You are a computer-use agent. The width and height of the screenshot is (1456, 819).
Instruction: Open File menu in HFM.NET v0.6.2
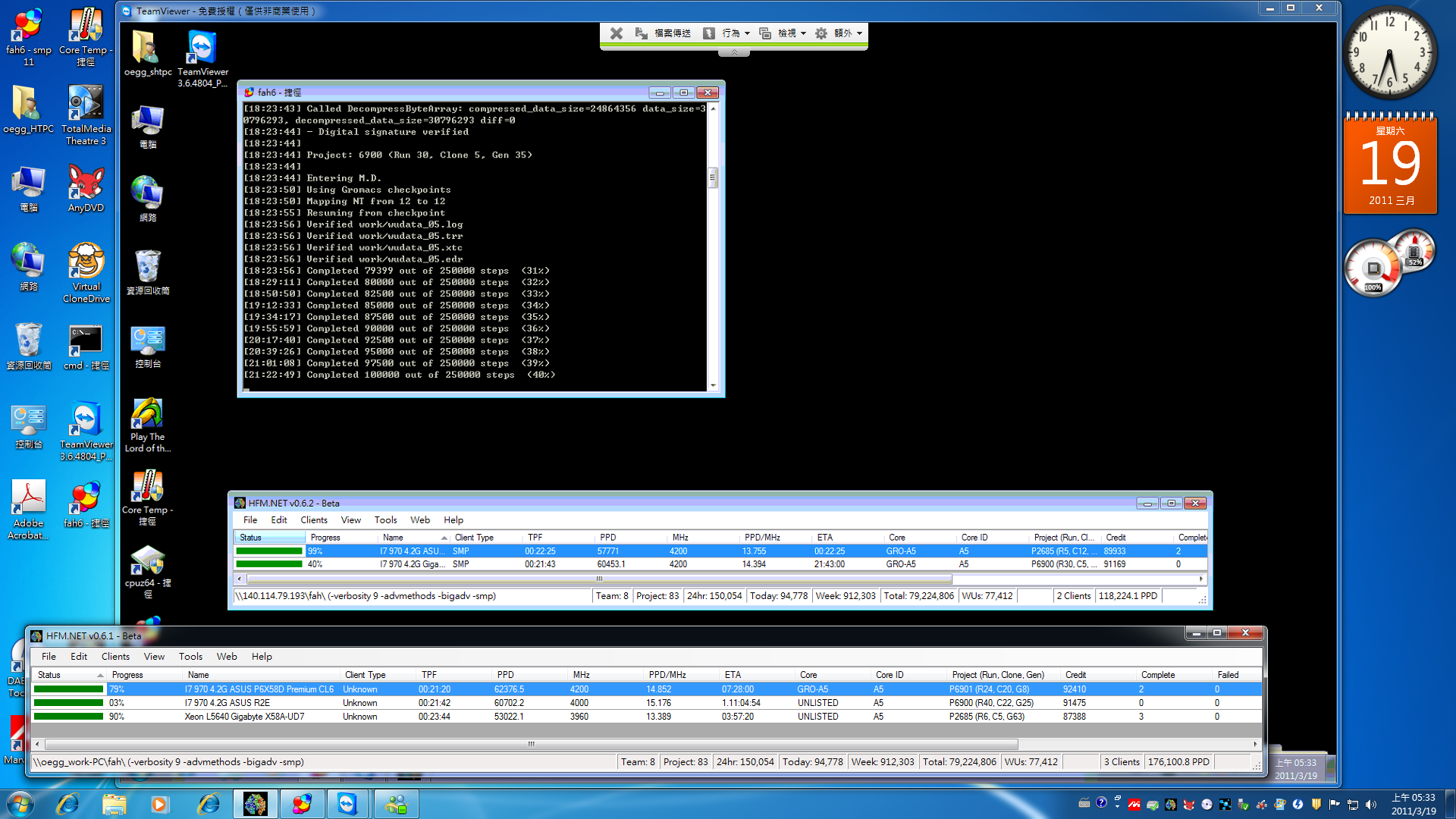[x=250, y=520]
